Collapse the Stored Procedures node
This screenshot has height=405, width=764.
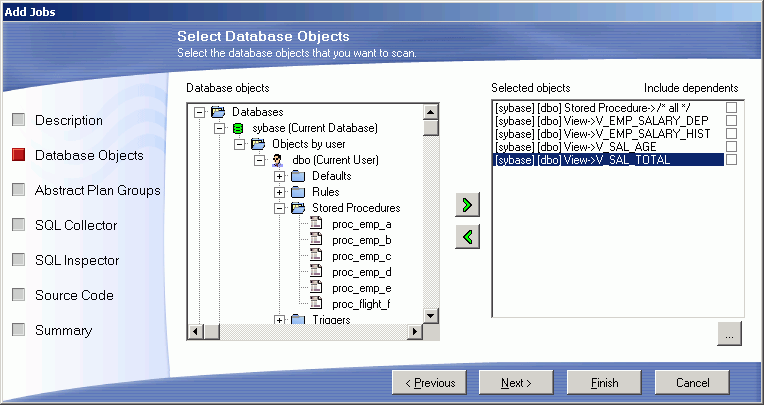point(279,208)
